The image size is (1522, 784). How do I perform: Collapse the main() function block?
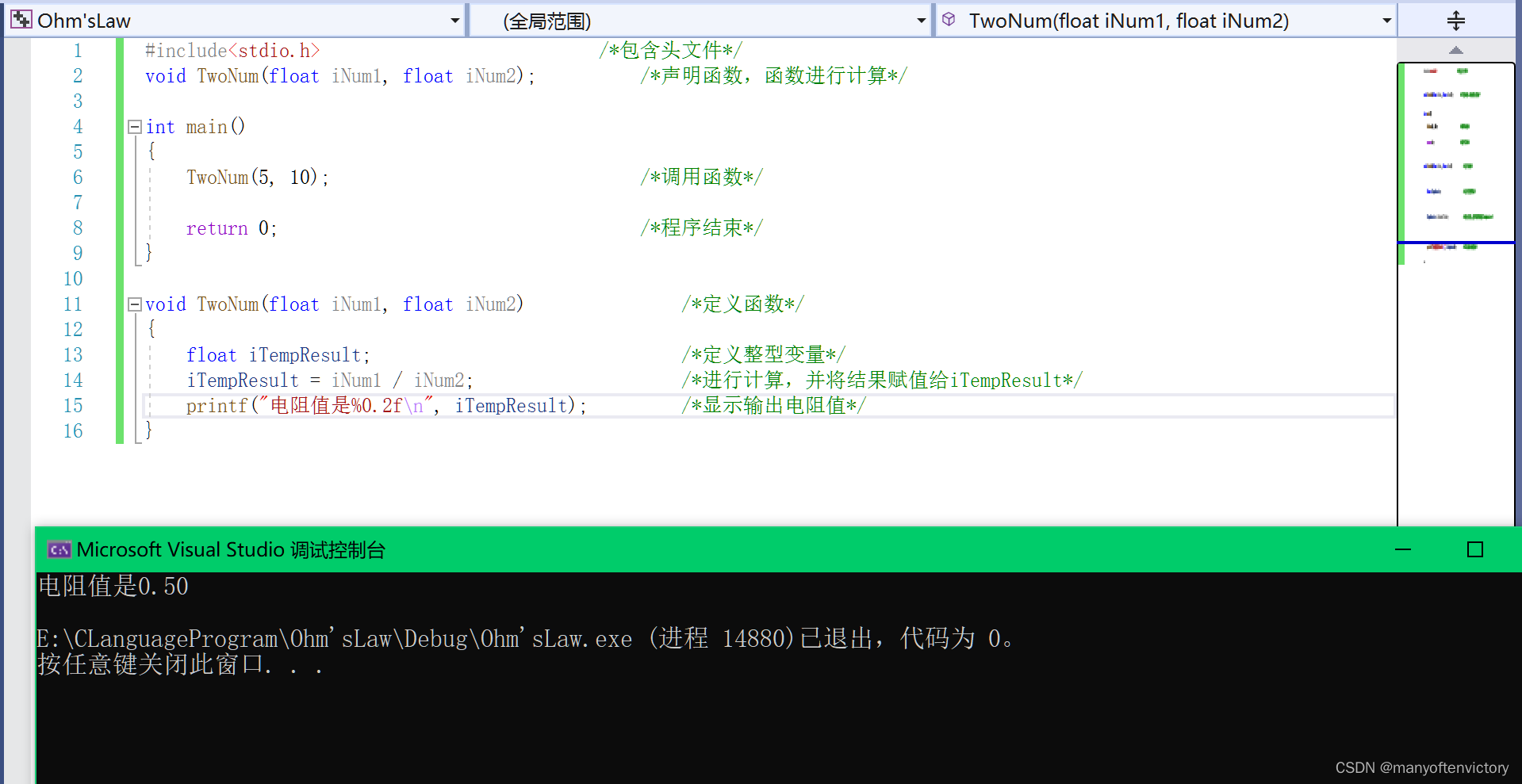tap(135, 127)
